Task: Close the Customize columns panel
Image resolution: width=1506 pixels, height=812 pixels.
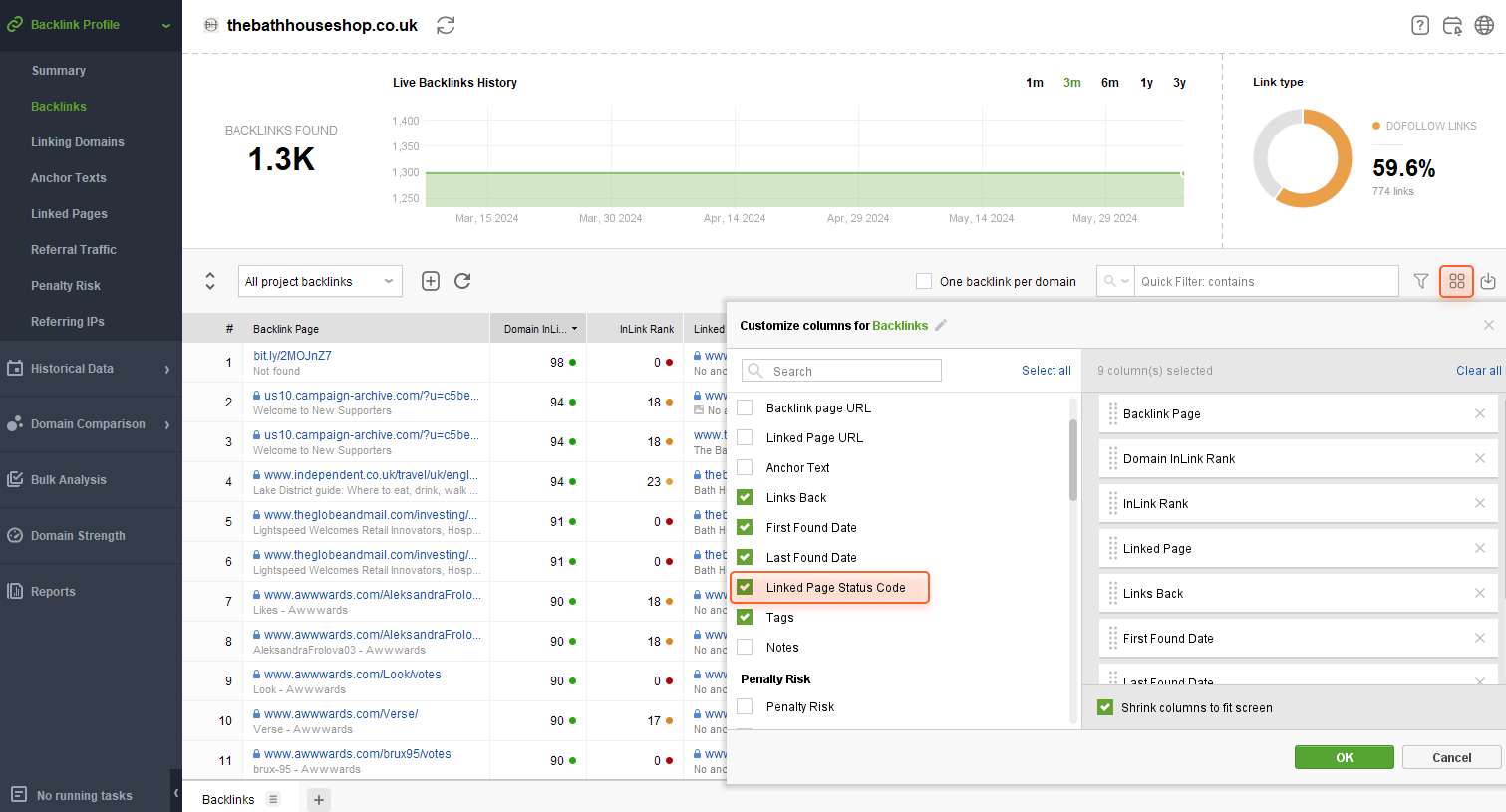Action: coord(1488,325)
